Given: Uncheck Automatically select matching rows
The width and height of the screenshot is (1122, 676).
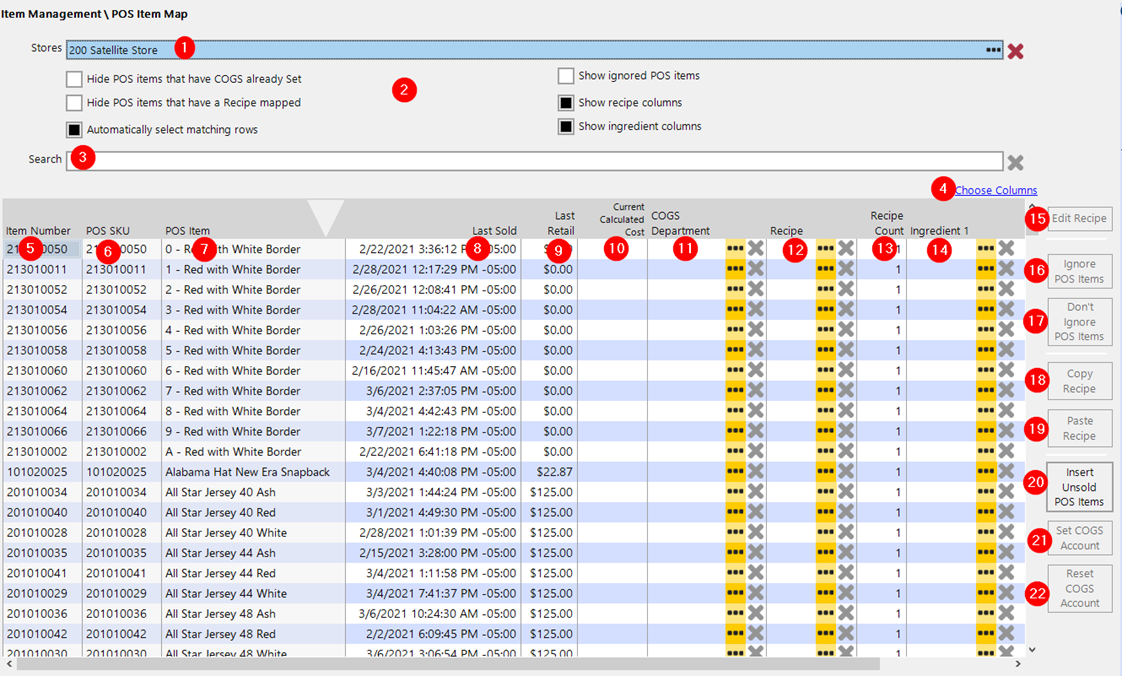Looking at the screenshot, I should [x=74, y=130].
